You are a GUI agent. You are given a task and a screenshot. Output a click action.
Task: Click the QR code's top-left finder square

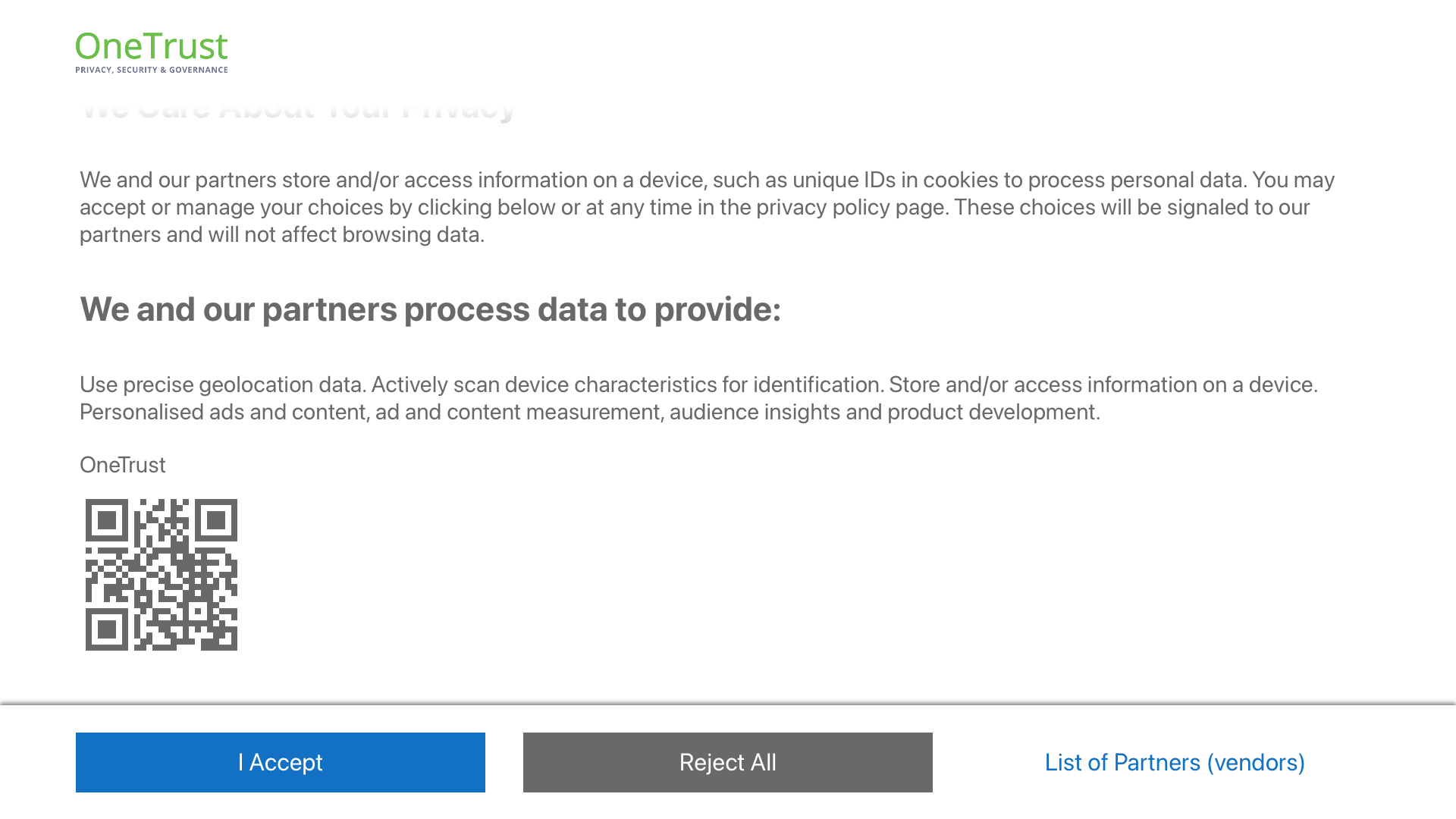point(107,520)
